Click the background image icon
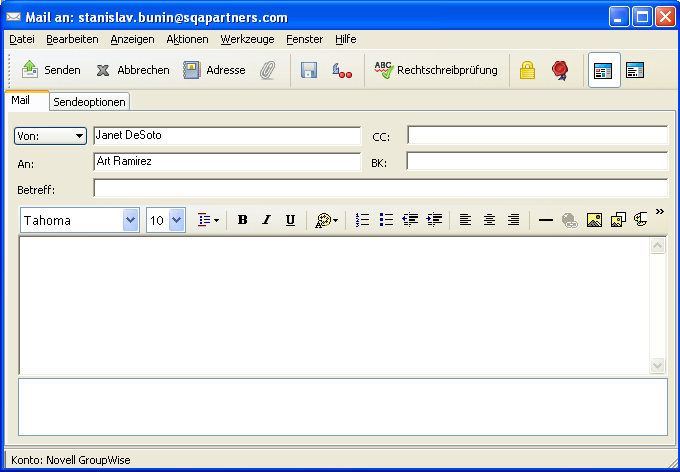Image resolution: width=680 pixels, height=472 pixels. click(x=618, y=220)
